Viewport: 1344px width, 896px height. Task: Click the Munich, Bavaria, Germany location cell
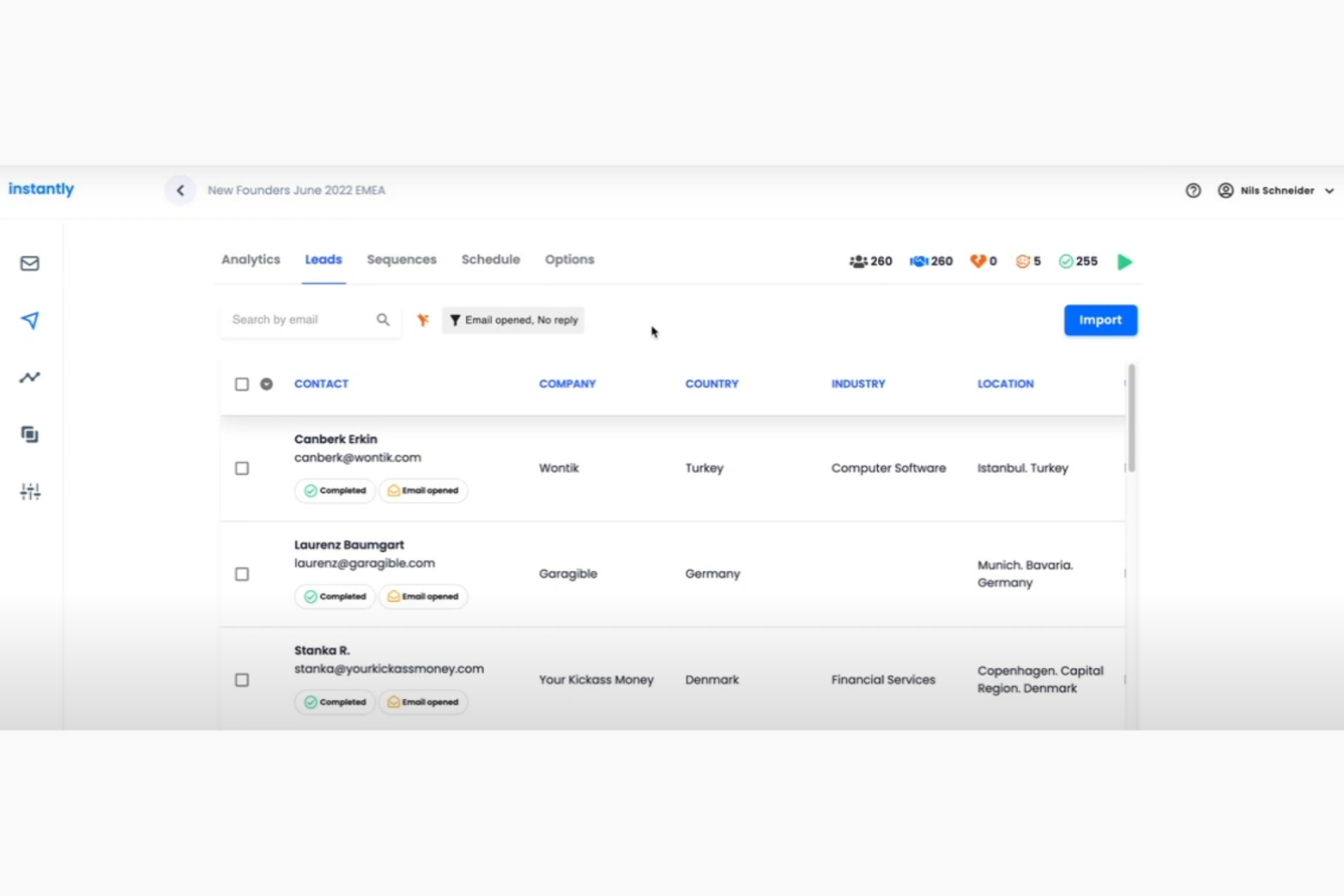click(1025, 574)
